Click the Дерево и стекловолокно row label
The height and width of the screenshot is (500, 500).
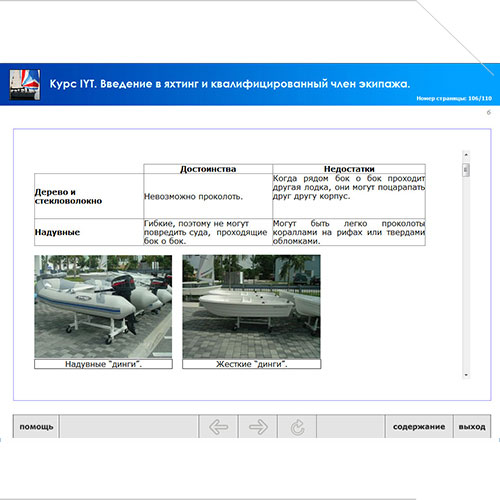coord(89,196)
